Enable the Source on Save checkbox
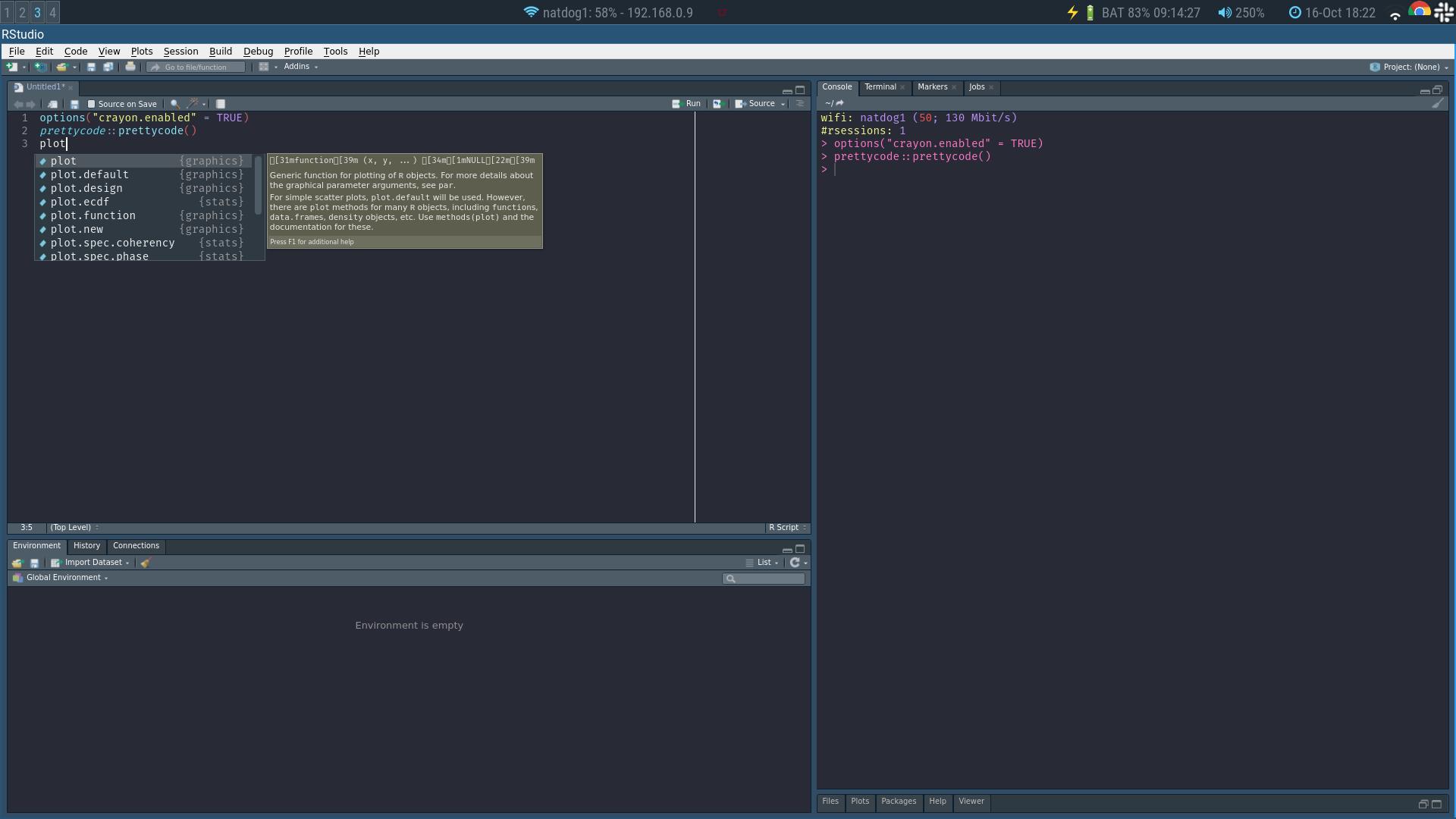The width and height of the screenshot is (1456, 819). pos(92,104)
